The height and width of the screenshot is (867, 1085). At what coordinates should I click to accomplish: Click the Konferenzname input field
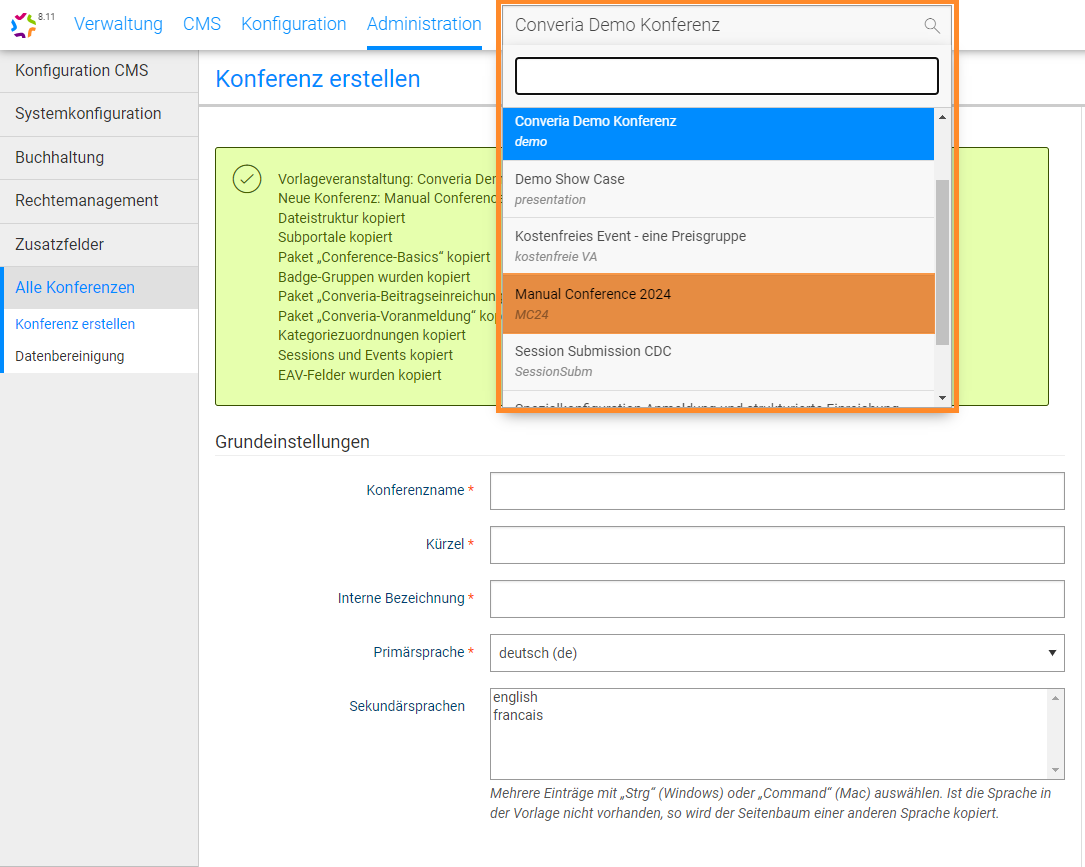click(776, 491)
